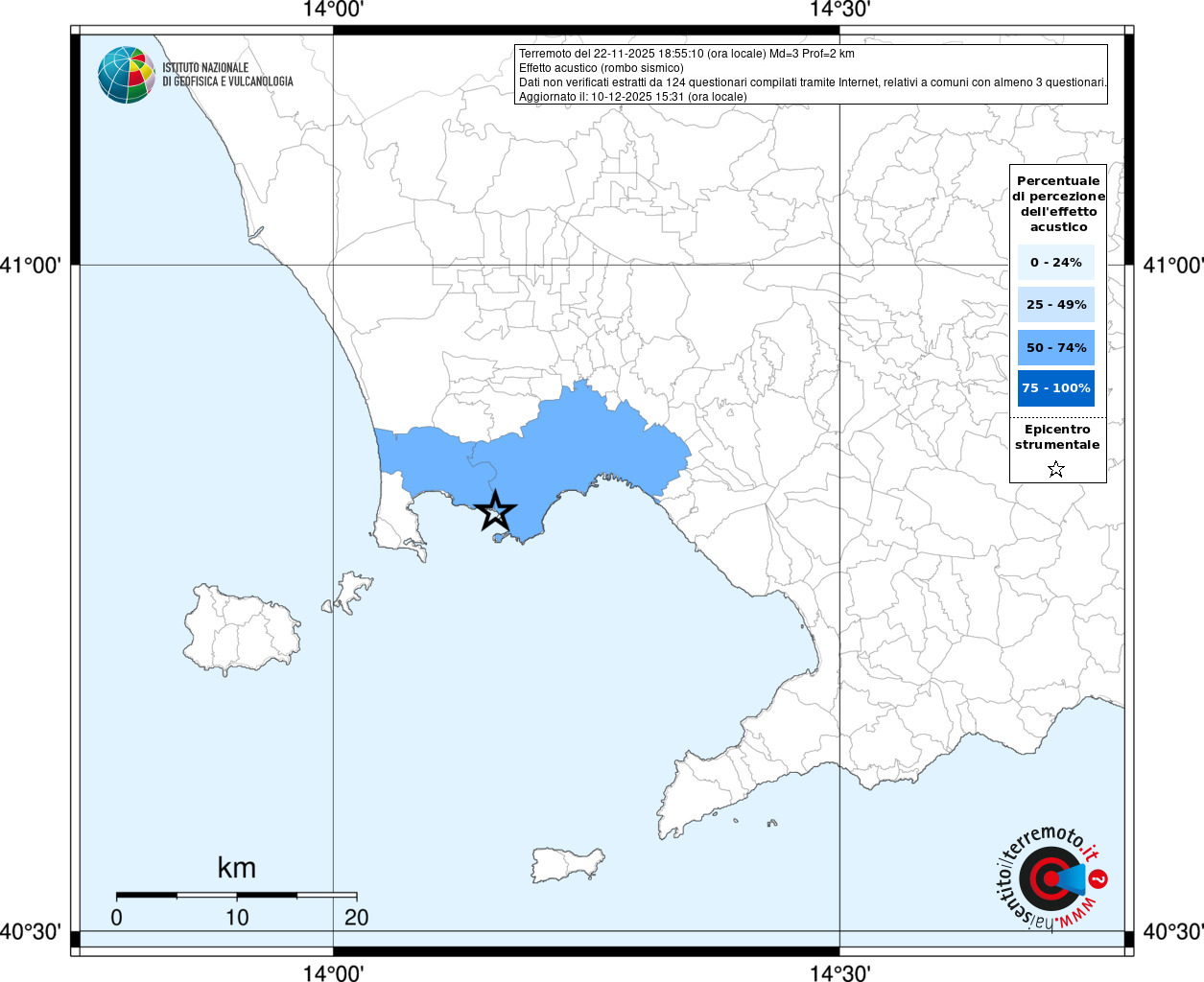Click the 'Percentuale di percezione' legend title
This screenshot has height=982, width=1204.
(x=1058, y=203)
